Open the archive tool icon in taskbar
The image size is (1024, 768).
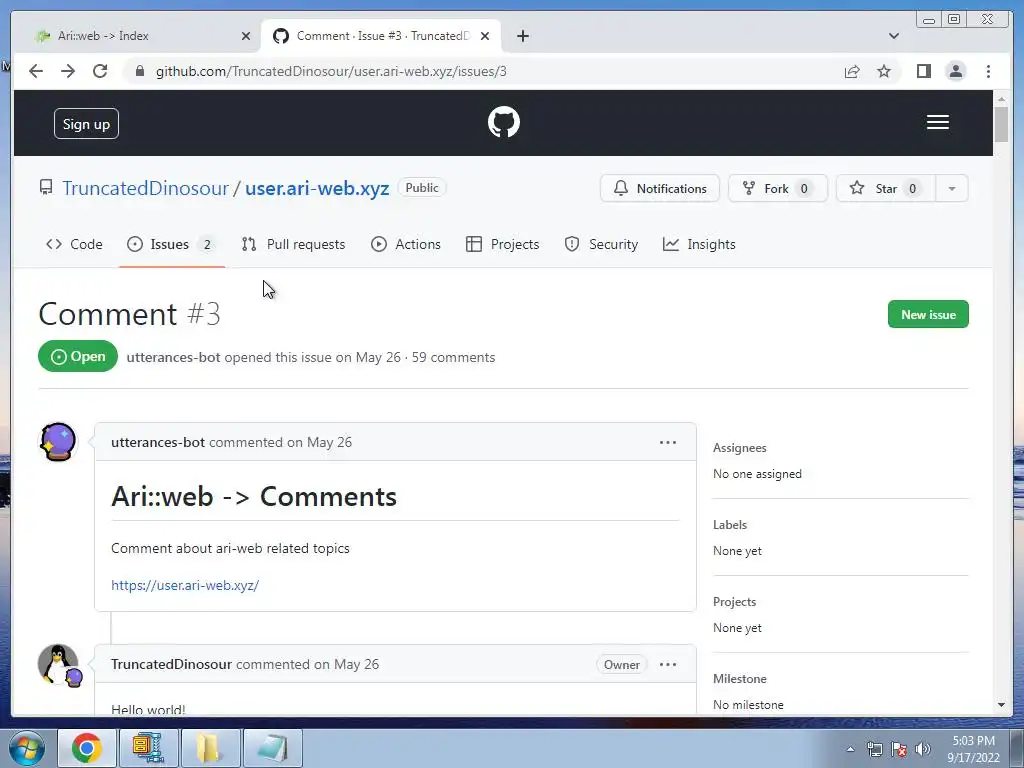(148, 748)
